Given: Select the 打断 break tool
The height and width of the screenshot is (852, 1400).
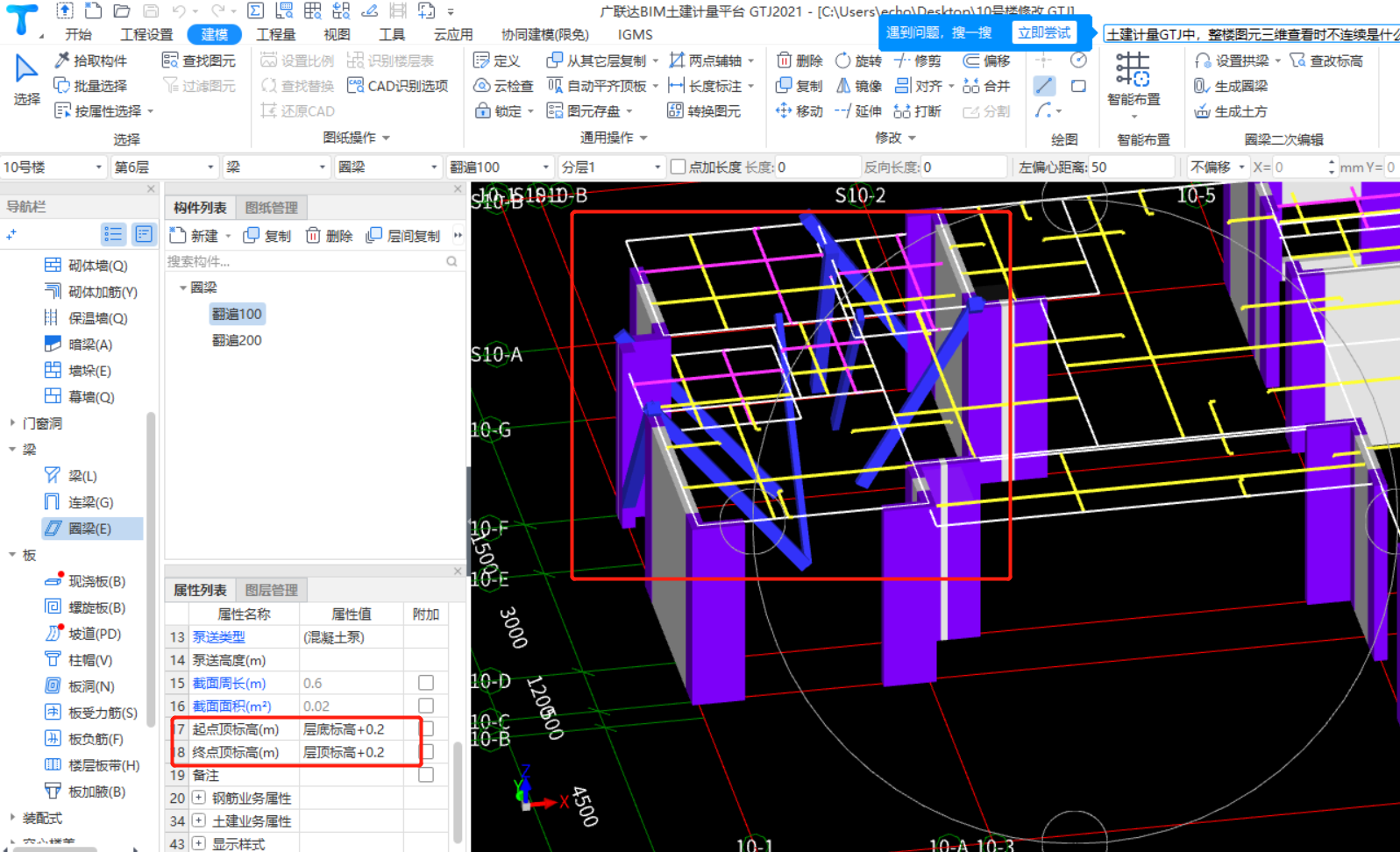Looking at the screenshot, I should (x=918, y=111).
